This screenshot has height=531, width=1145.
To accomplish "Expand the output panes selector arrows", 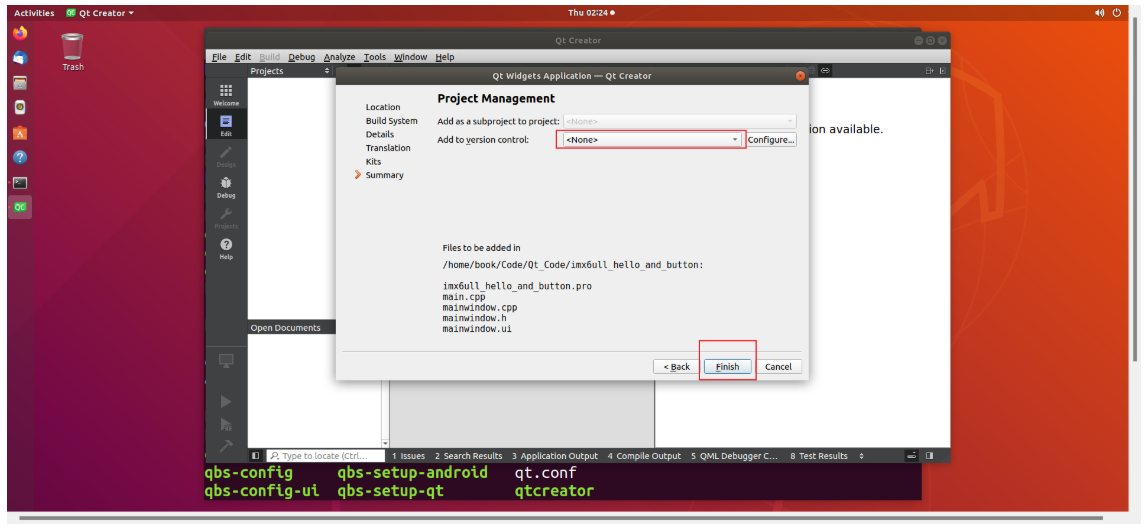I will (862, 456).
